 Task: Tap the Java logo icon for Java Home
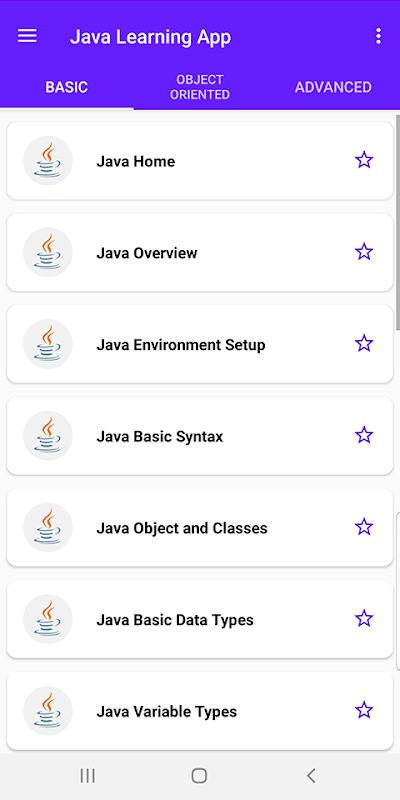tap(48, 160)
